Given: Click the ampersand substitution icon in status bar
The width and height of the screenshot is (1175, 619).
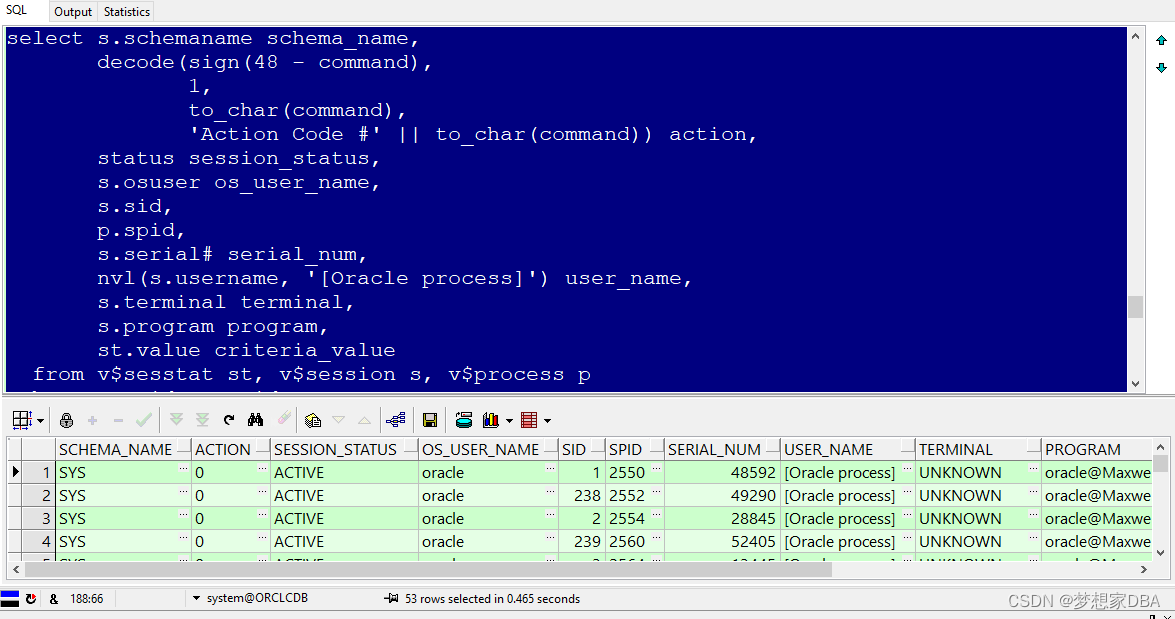Looking at the screenshot, I should 54,599.
